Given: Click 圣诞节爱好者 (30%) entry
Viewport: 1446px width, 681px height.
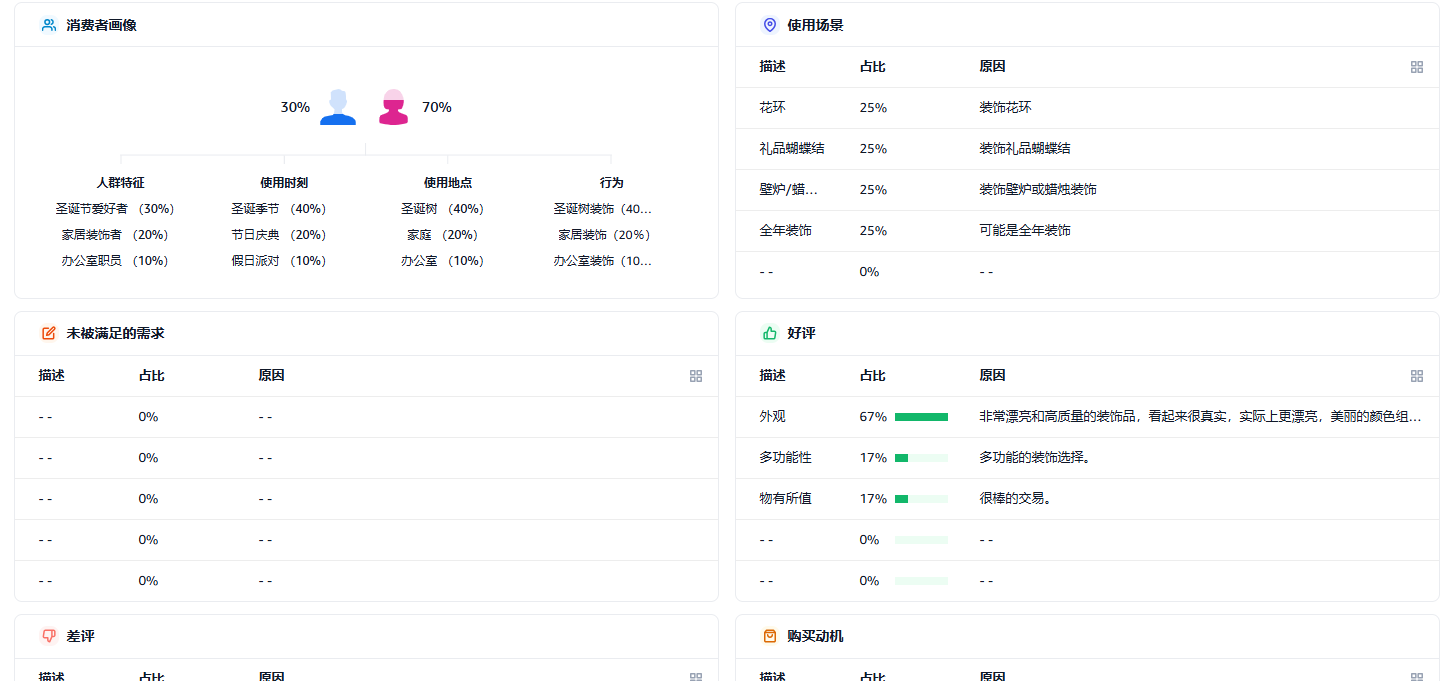Looking at the screenshot, I should pos(115,209).
